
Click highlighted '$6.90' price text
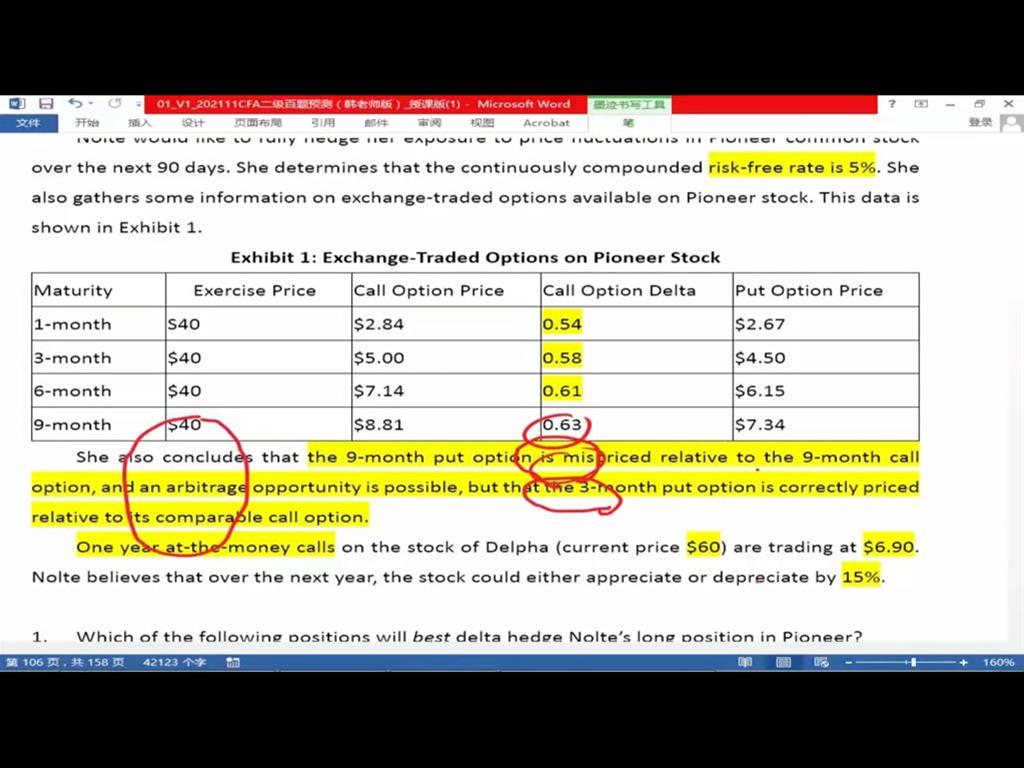[x=889, y=547]
